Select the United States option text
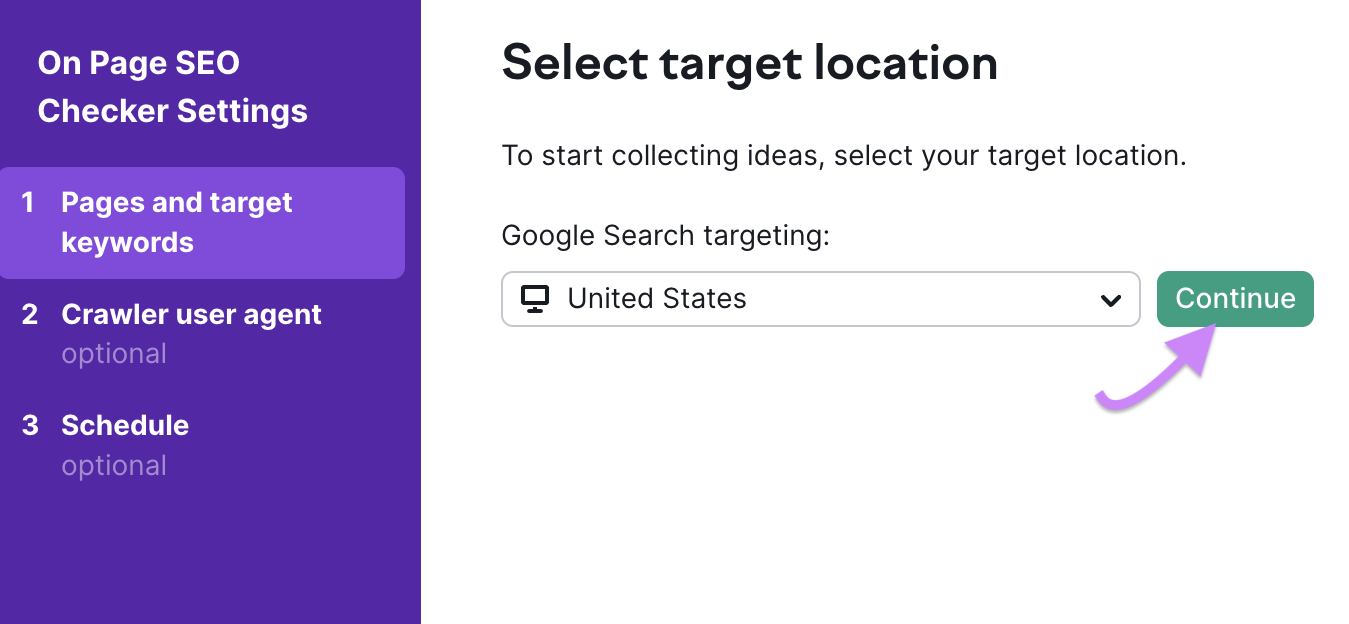Screen dimensions: 1349x624 tap(656, 298)
